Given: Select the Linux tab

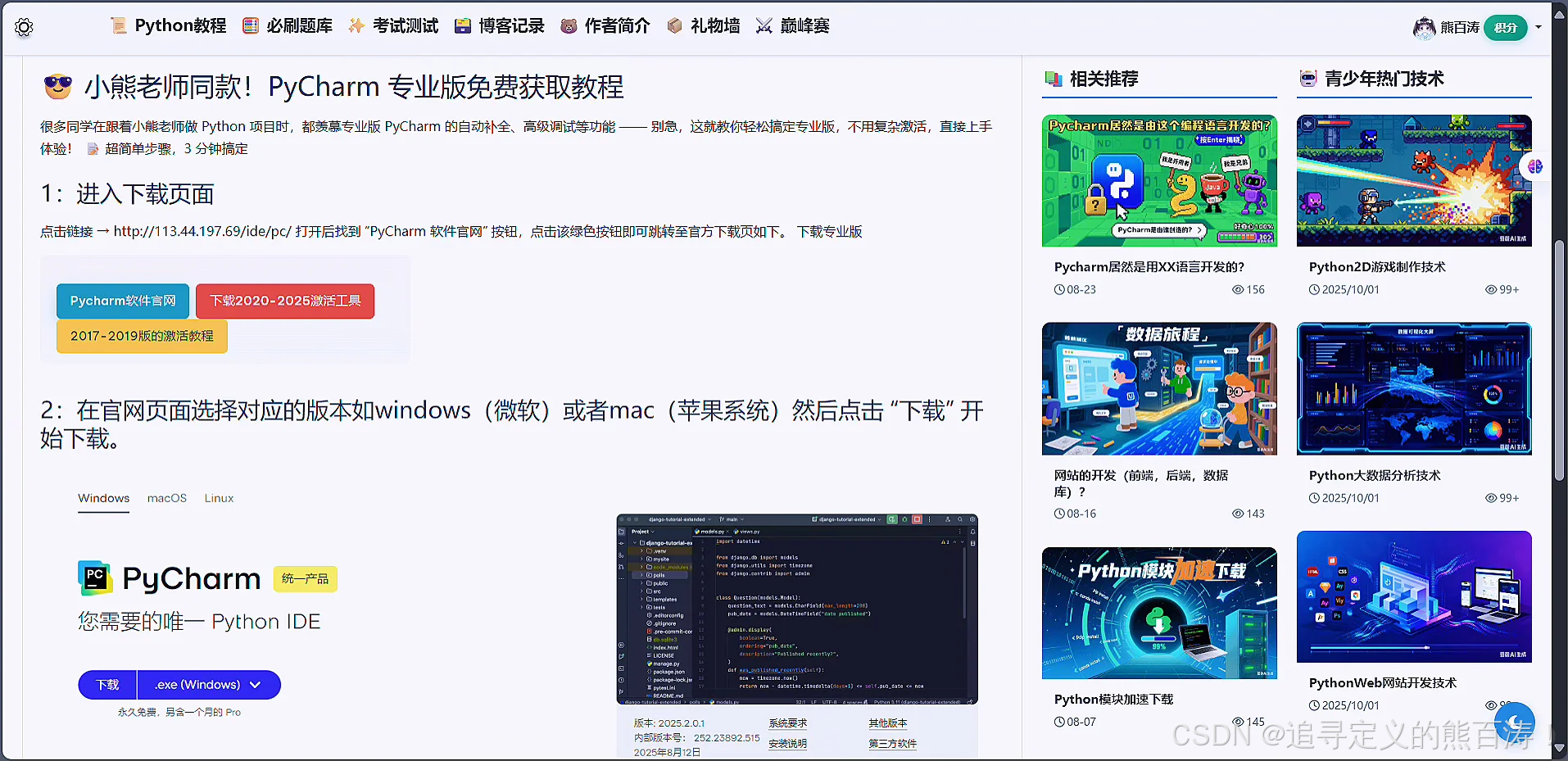Looking at the screenshot, I should pos(219,498).
